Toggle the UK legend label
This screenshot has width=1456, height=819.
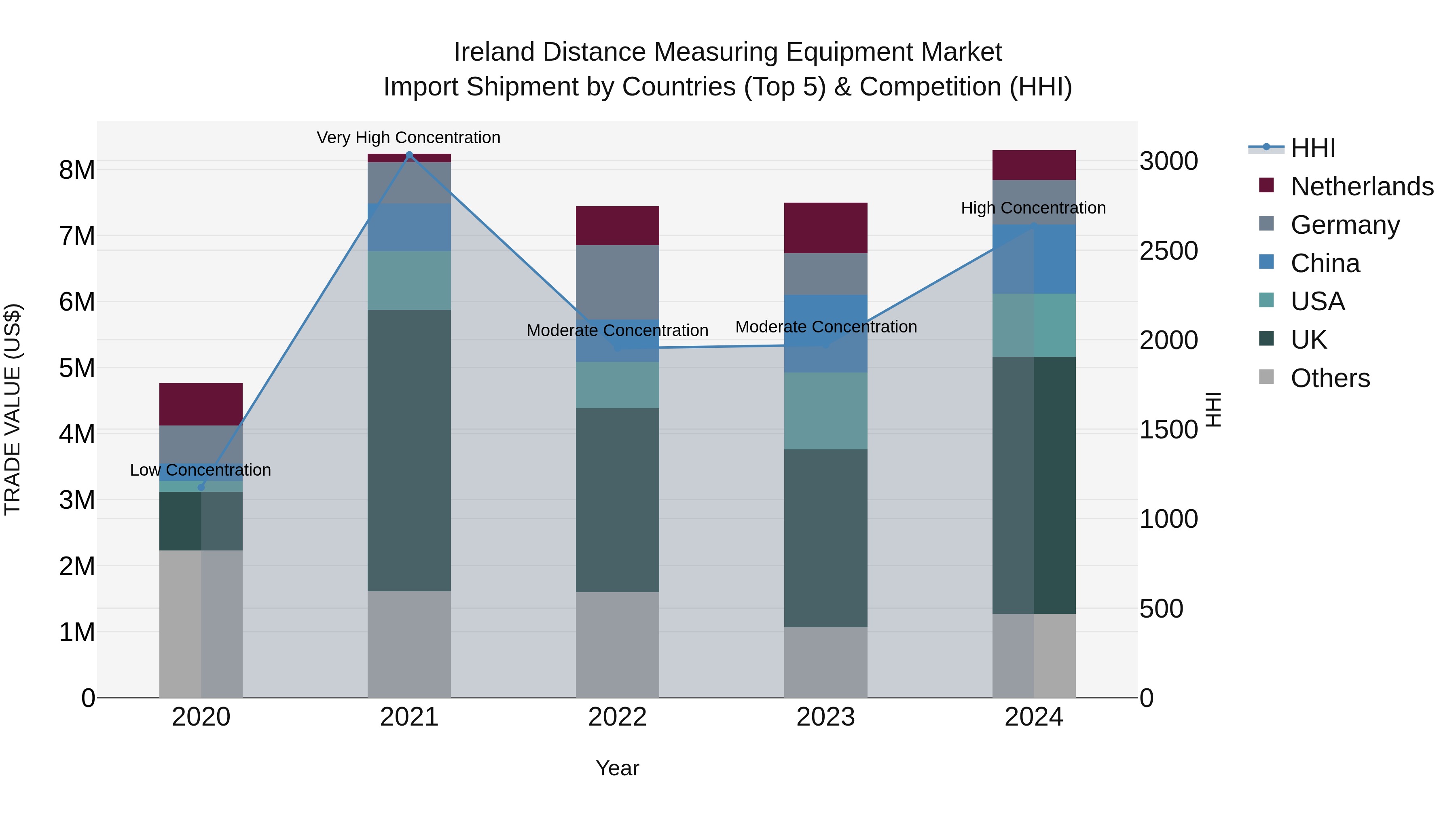pyautogui.click(x=1308, y=340)
